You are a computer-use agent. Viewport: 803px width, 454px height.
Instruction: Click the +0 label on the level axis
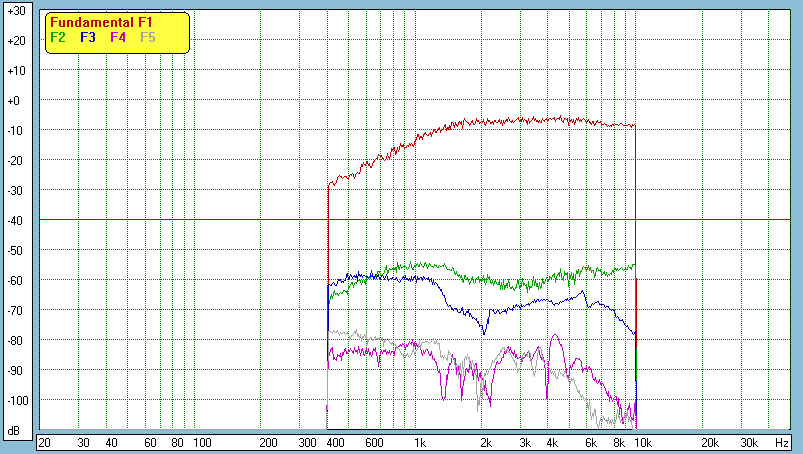(15, 101)
